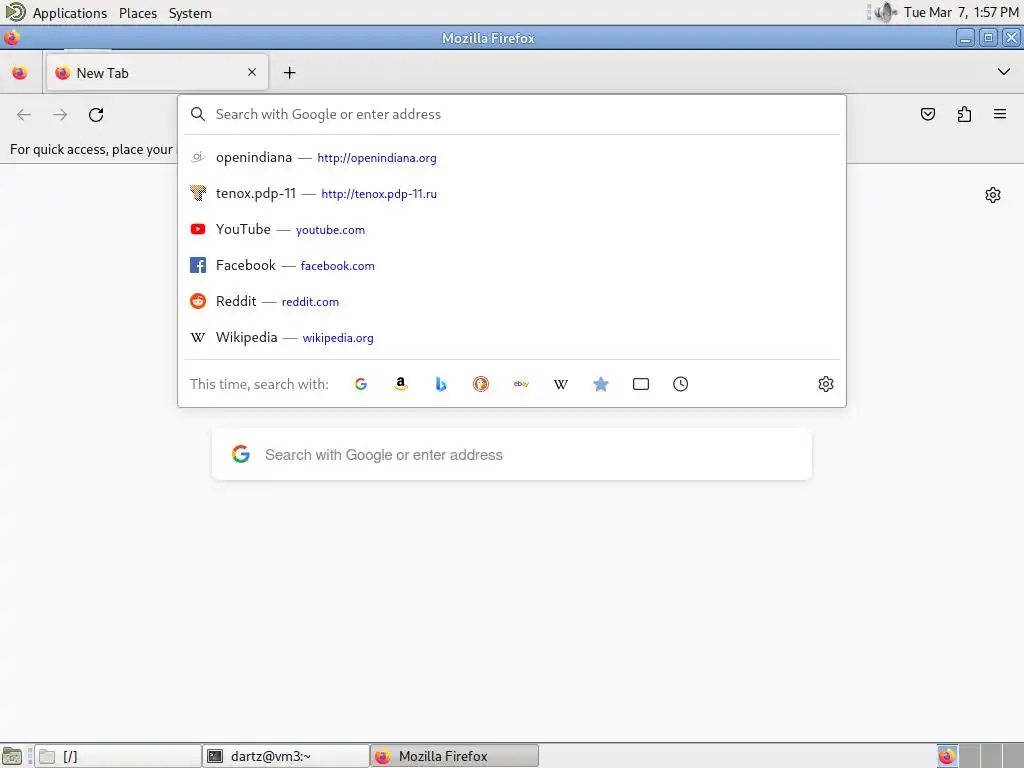Click the clock showing Tue Mar 7
The image size is (1024, 768).
tap(961, 12)
